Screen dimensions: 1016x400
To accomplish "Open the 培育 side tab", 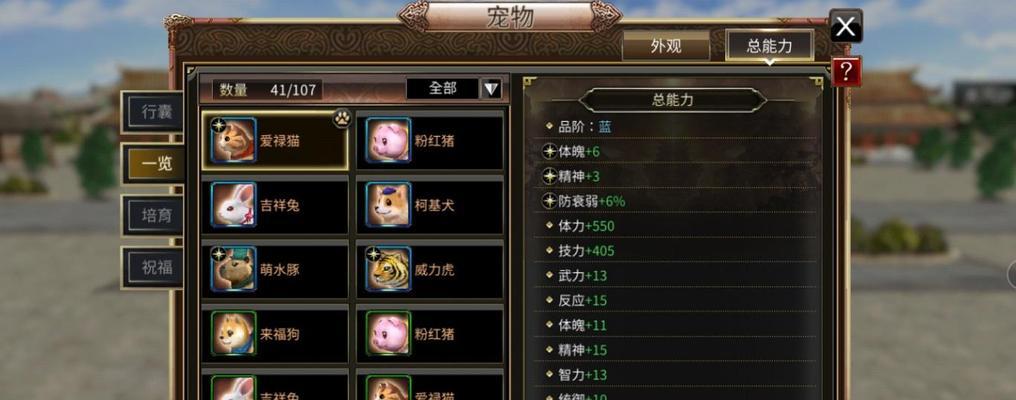I will coord(152,215).
